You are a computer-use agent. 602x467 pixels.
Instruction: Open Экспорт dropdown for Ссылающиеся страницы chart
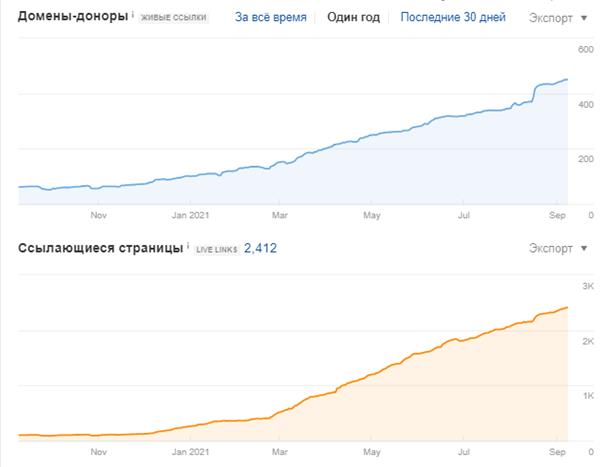[x=558, y=248]
